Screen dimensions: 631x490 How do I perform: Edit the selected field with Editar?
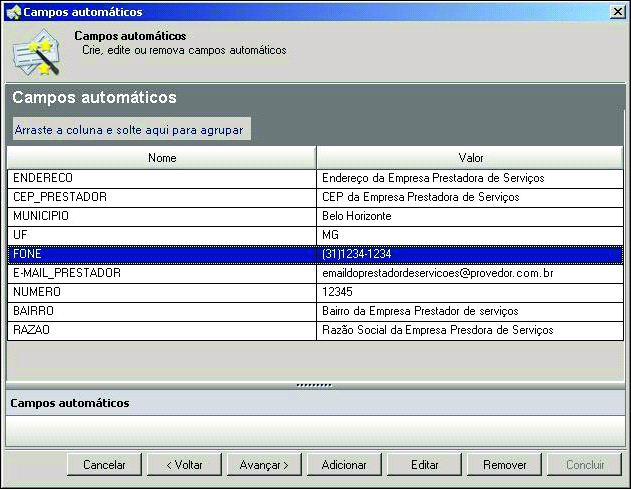(x=425, y=465)
